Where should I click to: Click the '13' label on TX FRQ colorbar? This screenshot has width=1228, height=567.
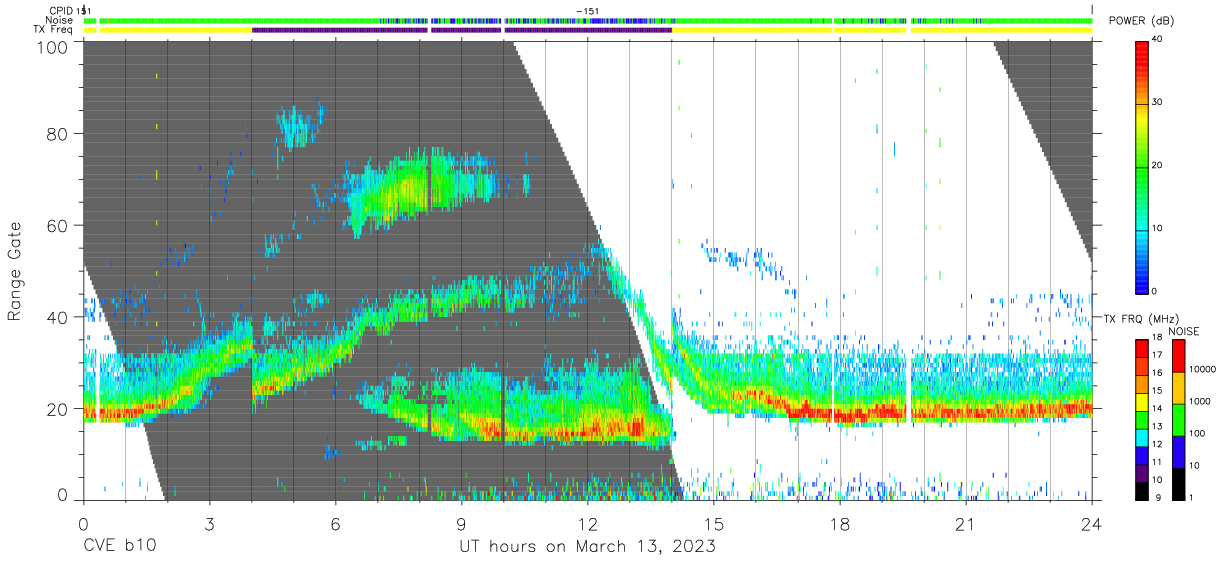point(1157,426)
